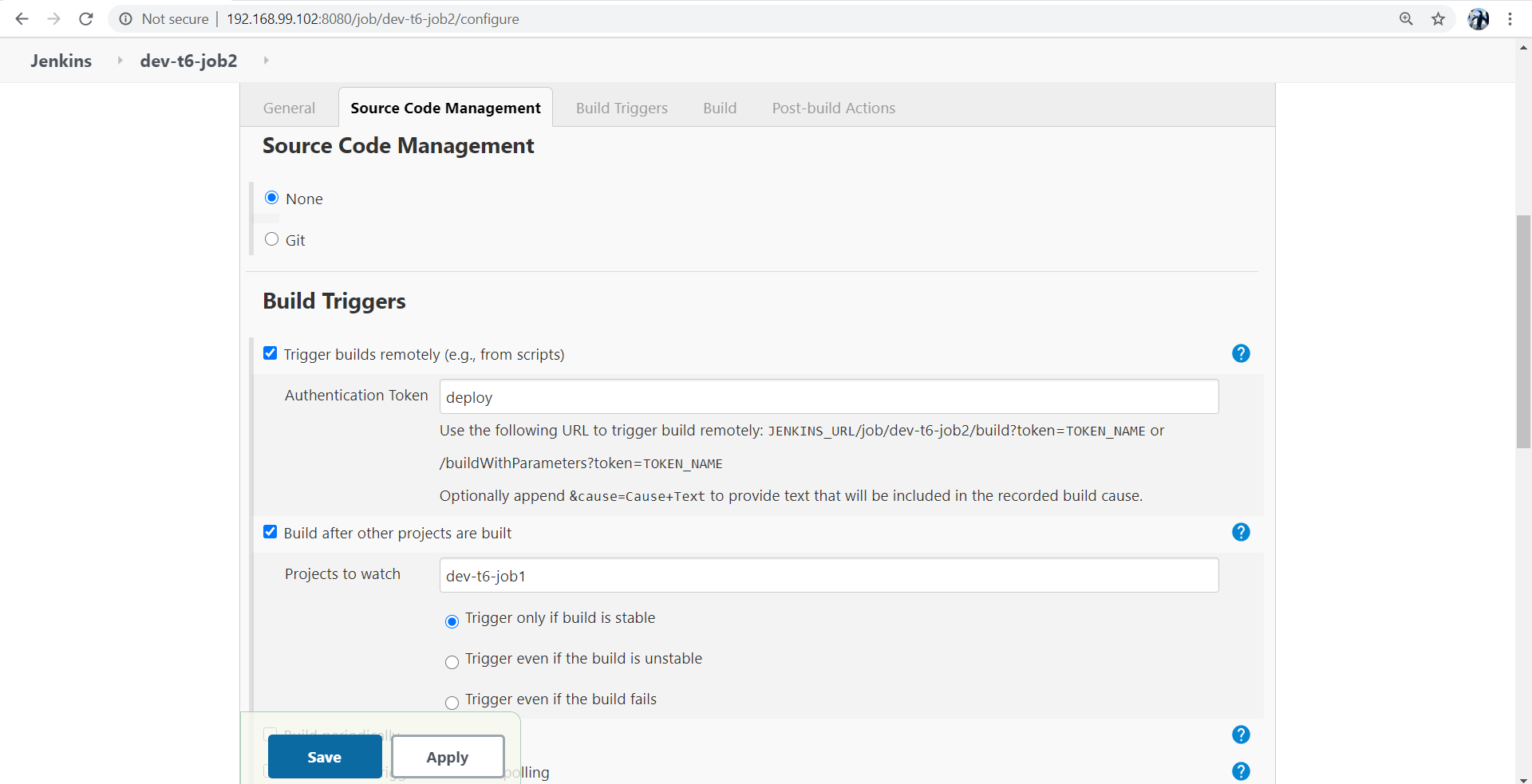Save the job configuration
The image size is (1532, 784).
click(324, 757)
